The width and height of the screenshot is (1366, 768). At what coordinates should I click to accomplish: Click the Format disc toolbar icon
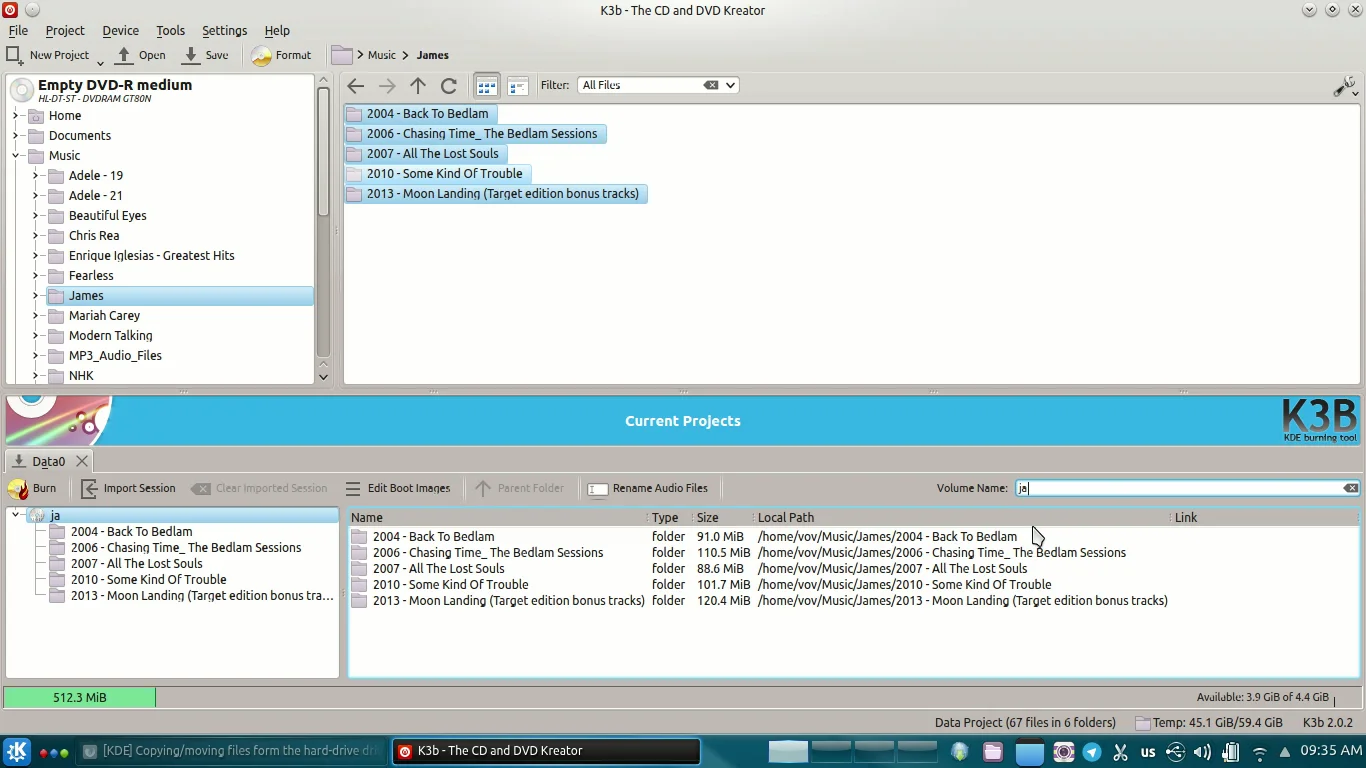(x=262, y=55)
